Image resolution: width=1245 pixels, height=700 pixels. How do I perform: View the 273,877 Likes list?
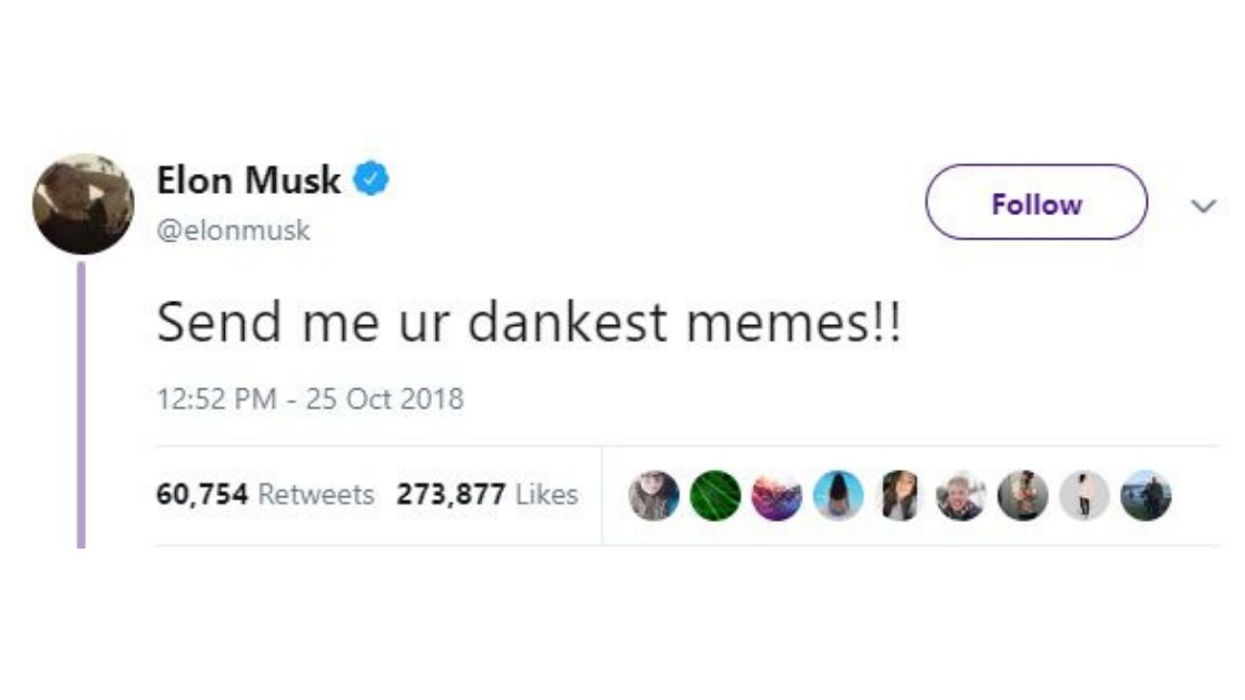point(491,493)
